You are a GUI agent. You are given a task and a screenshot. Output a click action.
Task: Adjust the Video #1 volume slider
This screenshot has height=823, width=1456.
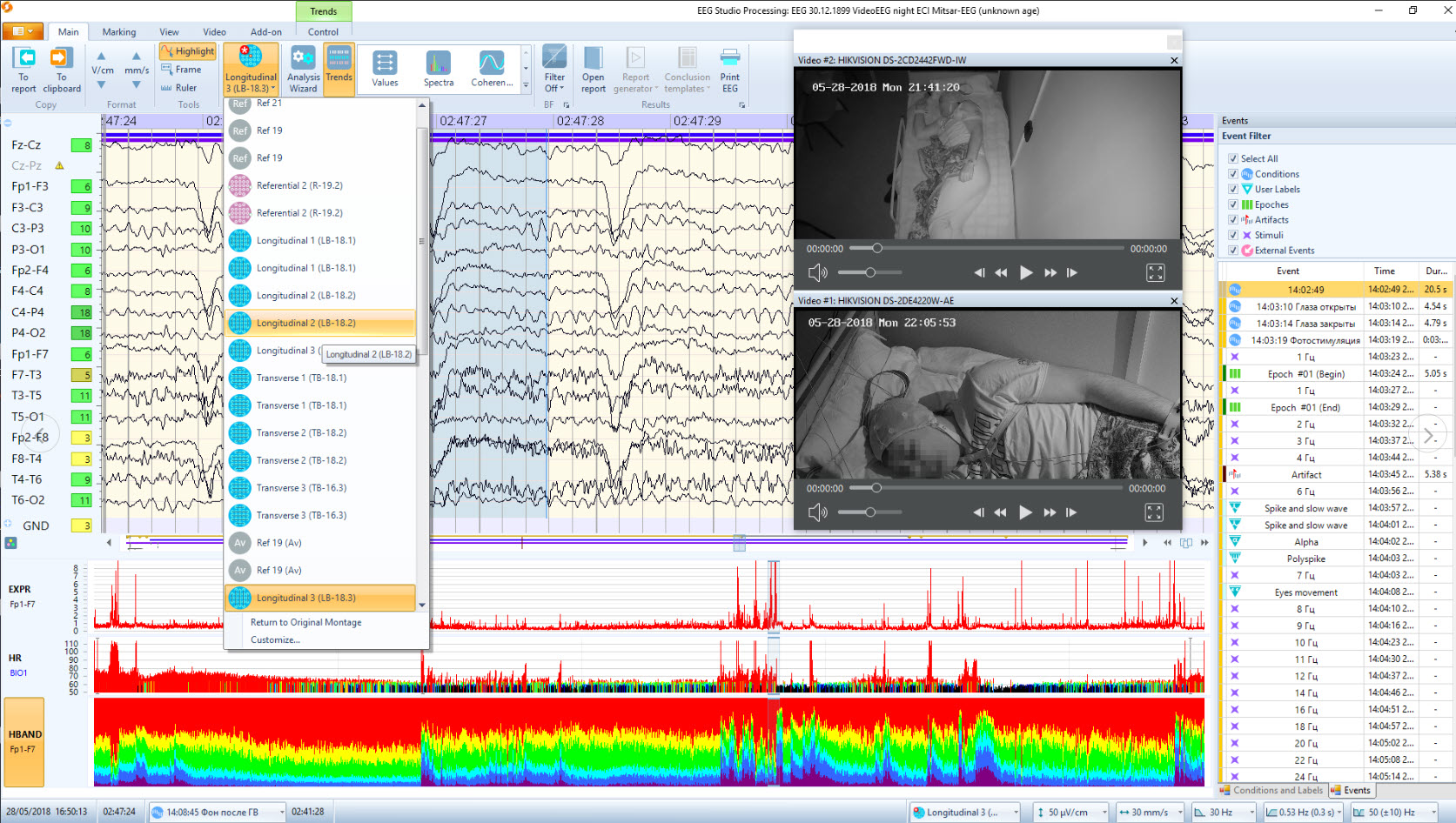[869, 512]
